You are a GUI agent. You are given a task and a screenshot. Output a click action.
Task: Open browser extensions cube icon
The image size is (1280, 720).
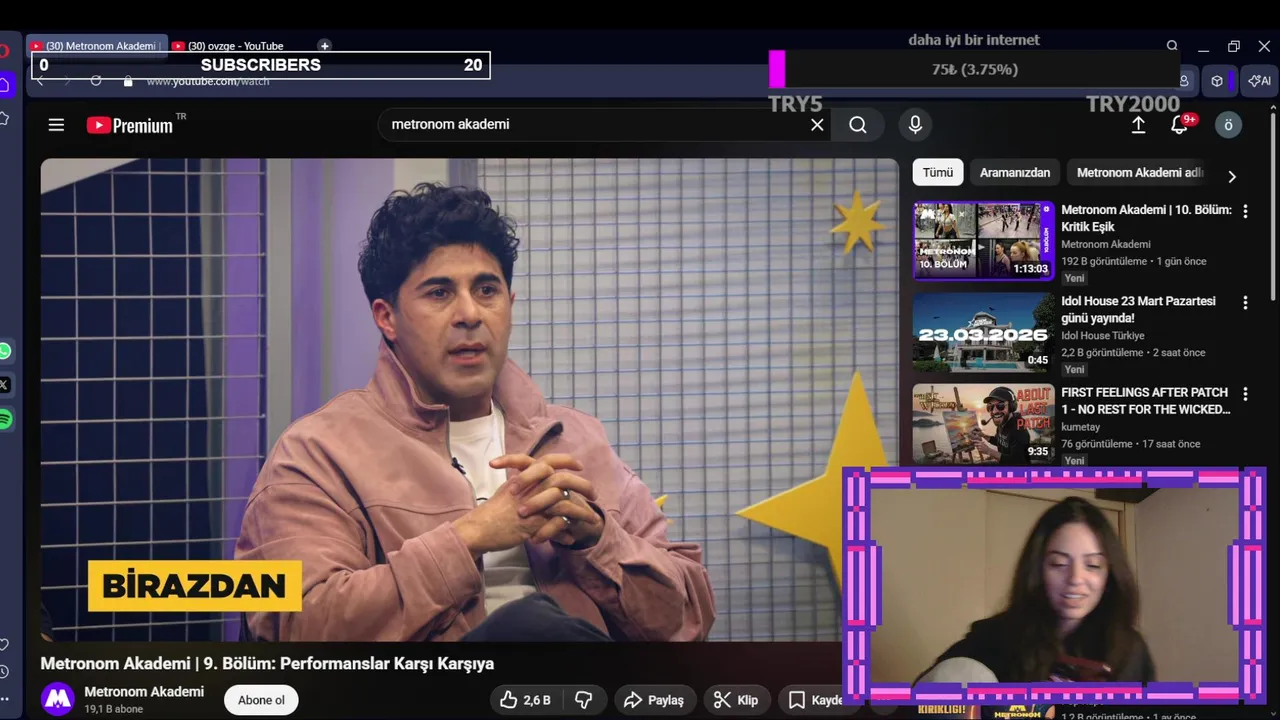click(x=1217, y=81)
